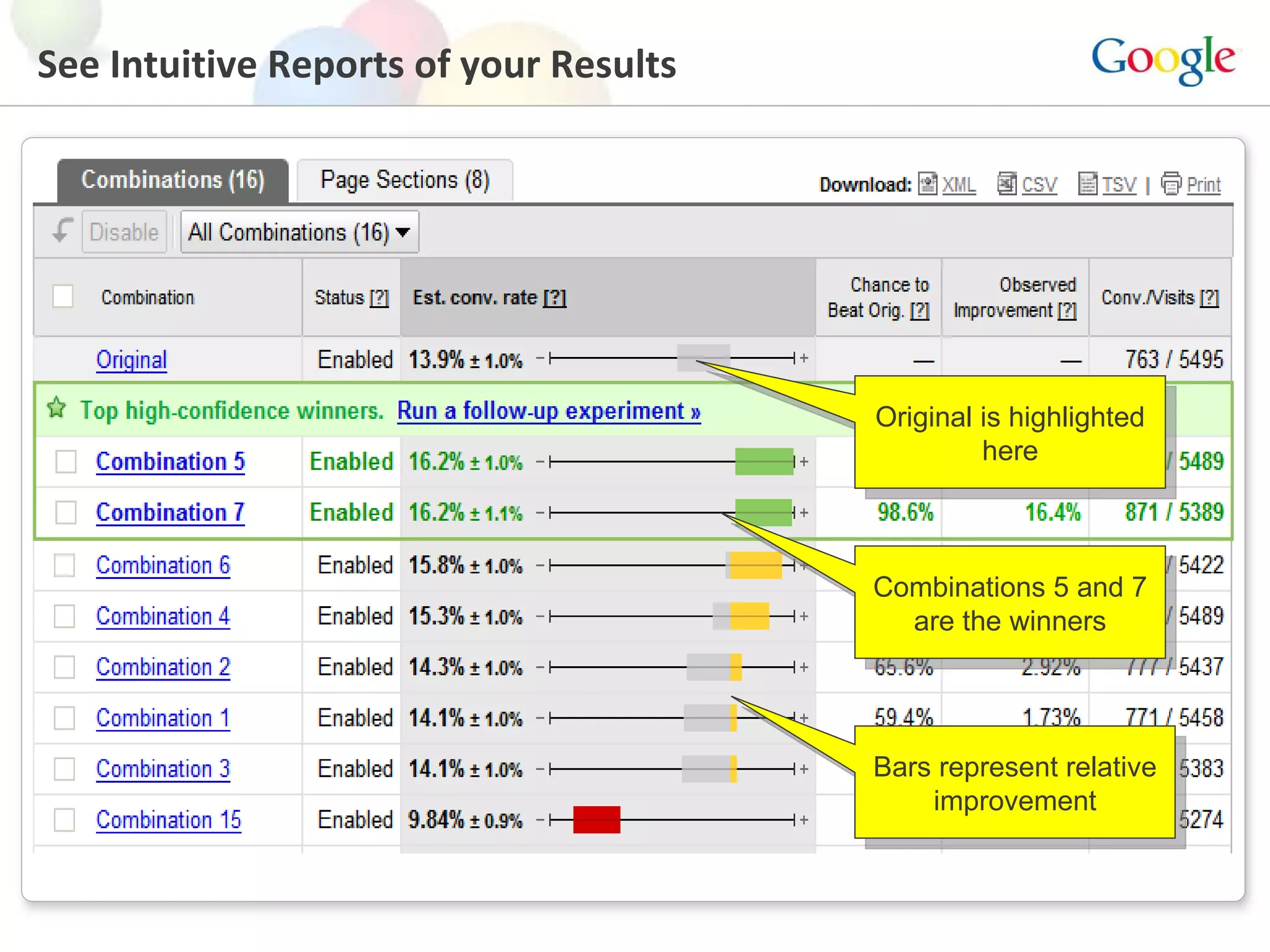Click the 16.4% observed improvement value
This screenshot has width=1270, height=952.
tap(1052, 513)
